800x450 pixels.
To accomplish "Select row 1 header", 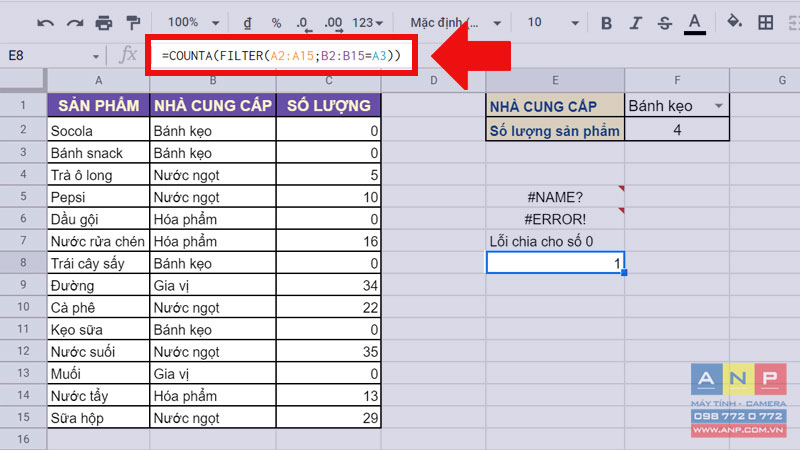I will tap(23, 105).
